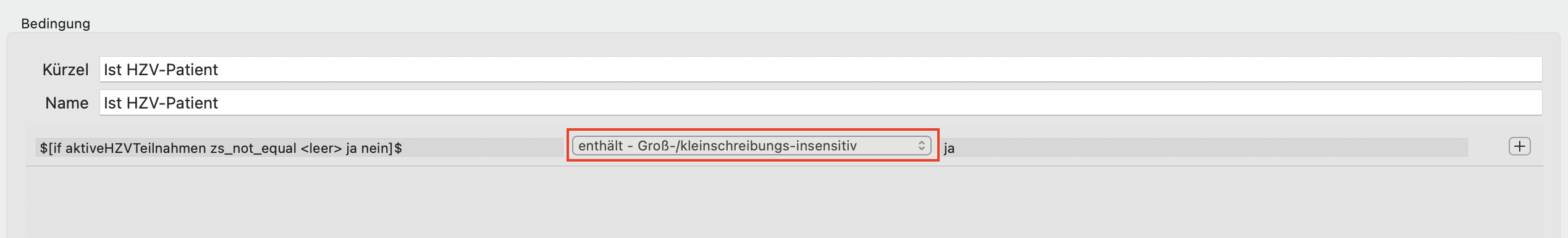This screenshot has width=1568, height=238.
Task: Click the Name label
Action: [x=67, y=103]
